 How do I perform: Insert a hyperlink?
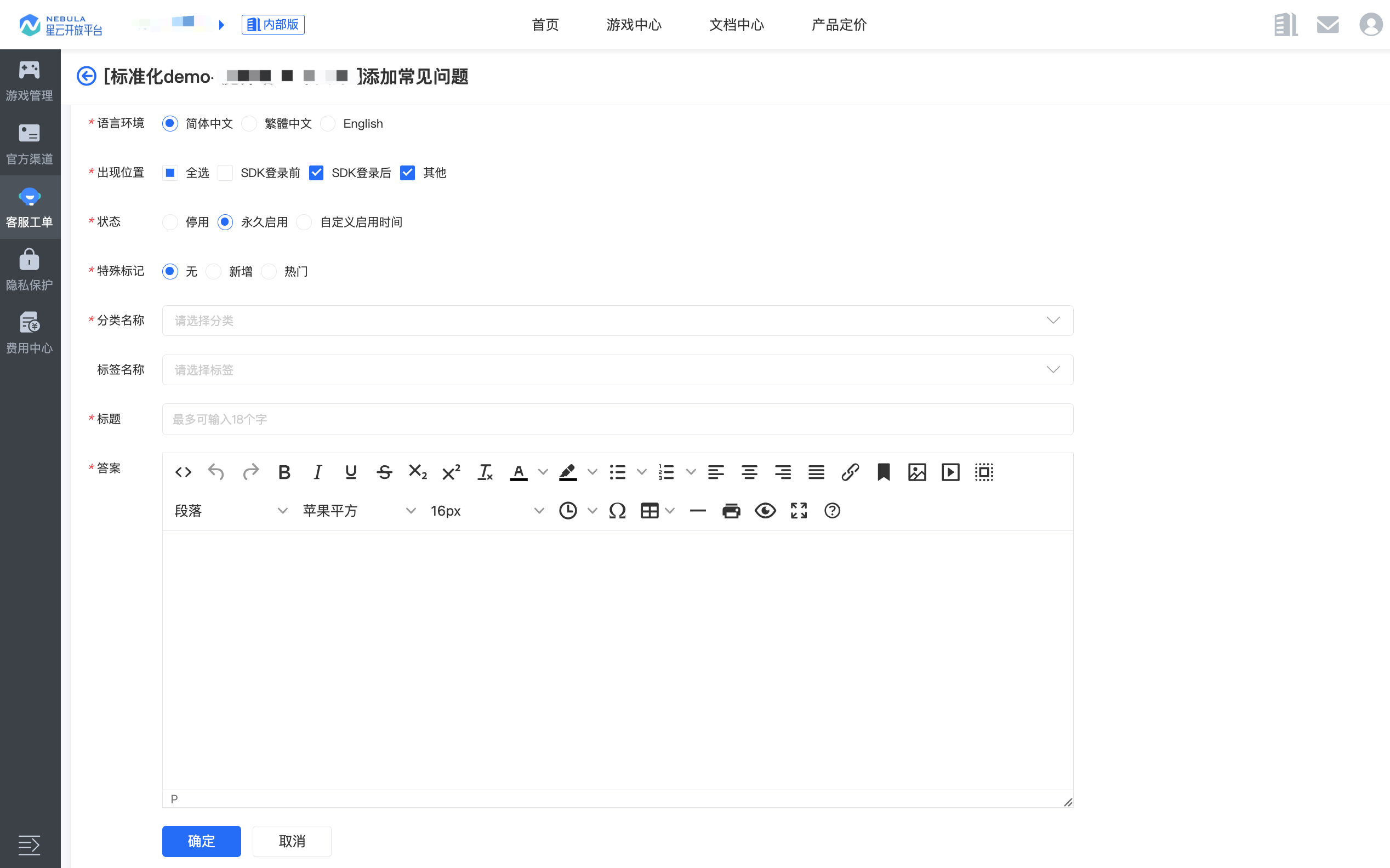point(850,472)
